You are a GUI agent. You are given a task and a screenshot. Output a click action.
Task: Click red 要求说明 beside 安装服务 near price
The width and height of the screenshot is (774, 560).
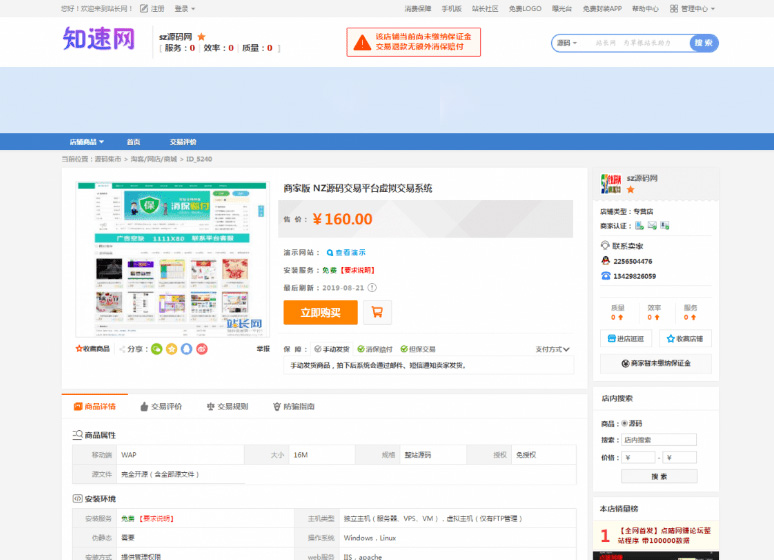[x=357, y=270]
